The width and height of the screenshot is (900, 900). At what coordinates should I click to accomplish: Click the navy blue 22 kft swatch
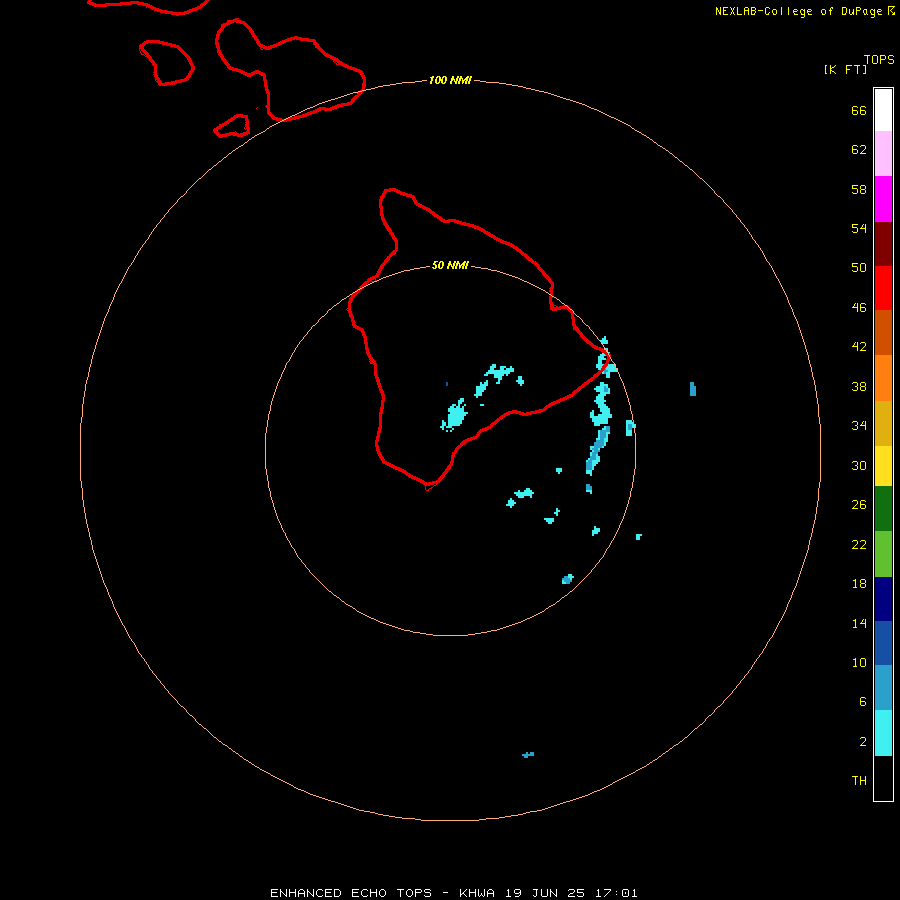tap(883, 599)
